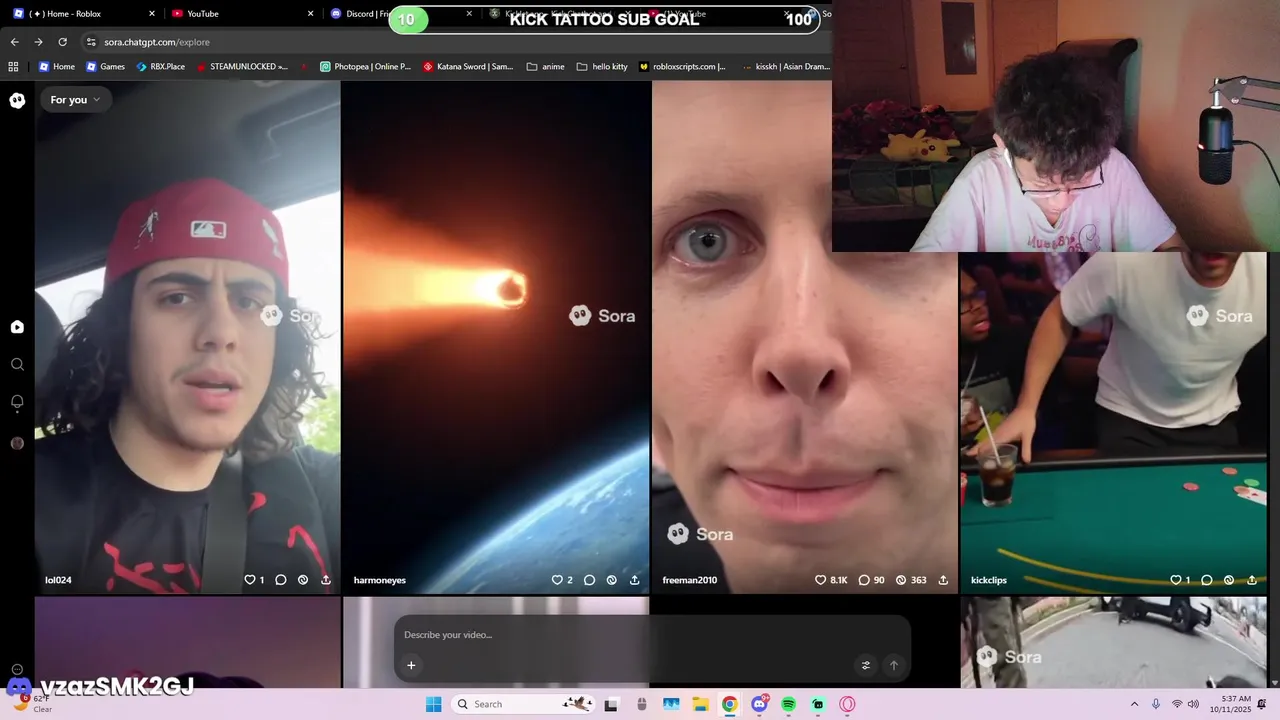Reload the Sora page

pos(62,42)
